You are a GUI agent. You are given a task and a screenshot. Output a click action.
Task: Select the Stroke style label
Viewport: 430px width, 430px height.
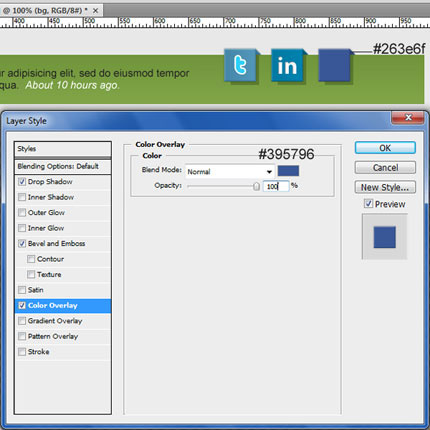(x=38, y=352)
